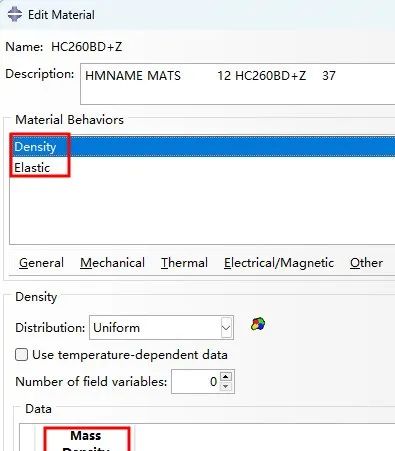Click the Abaqus Edit Material title icon
The image size is (395, 451).
[15, 14]
